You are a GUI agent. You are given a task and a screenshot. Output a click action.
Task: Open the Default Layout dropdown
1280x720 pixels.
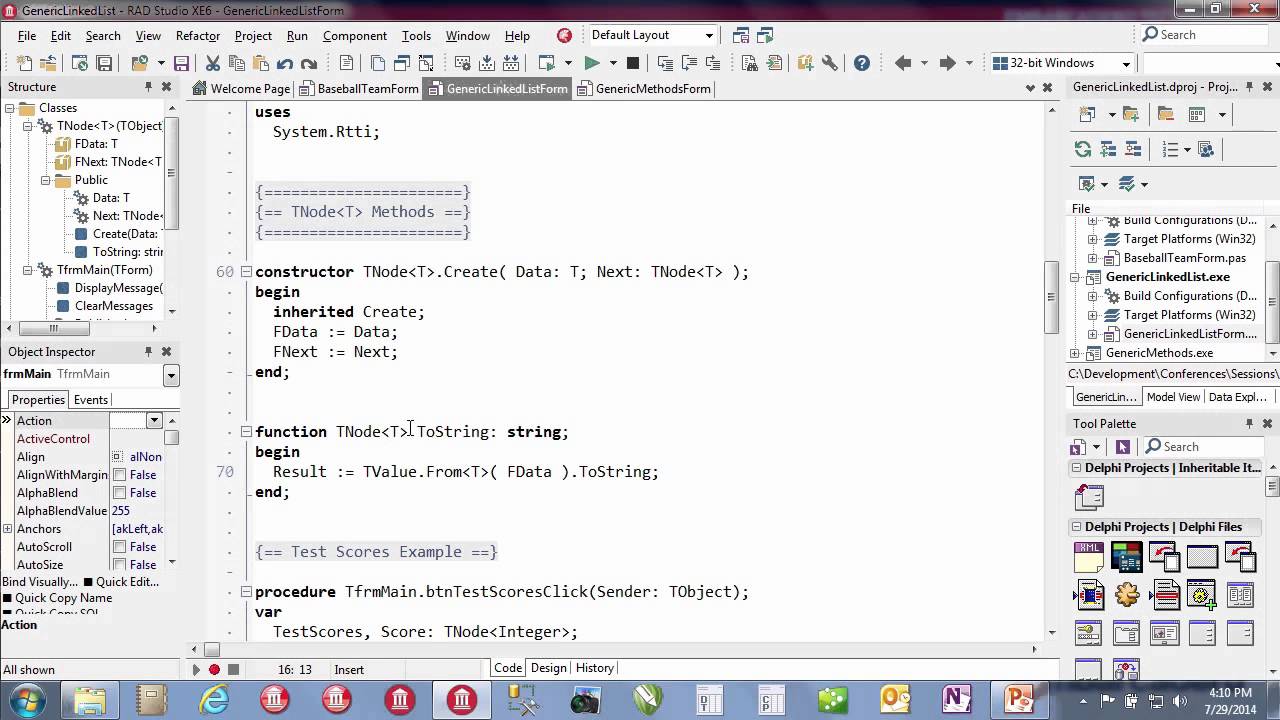[709, 35]
